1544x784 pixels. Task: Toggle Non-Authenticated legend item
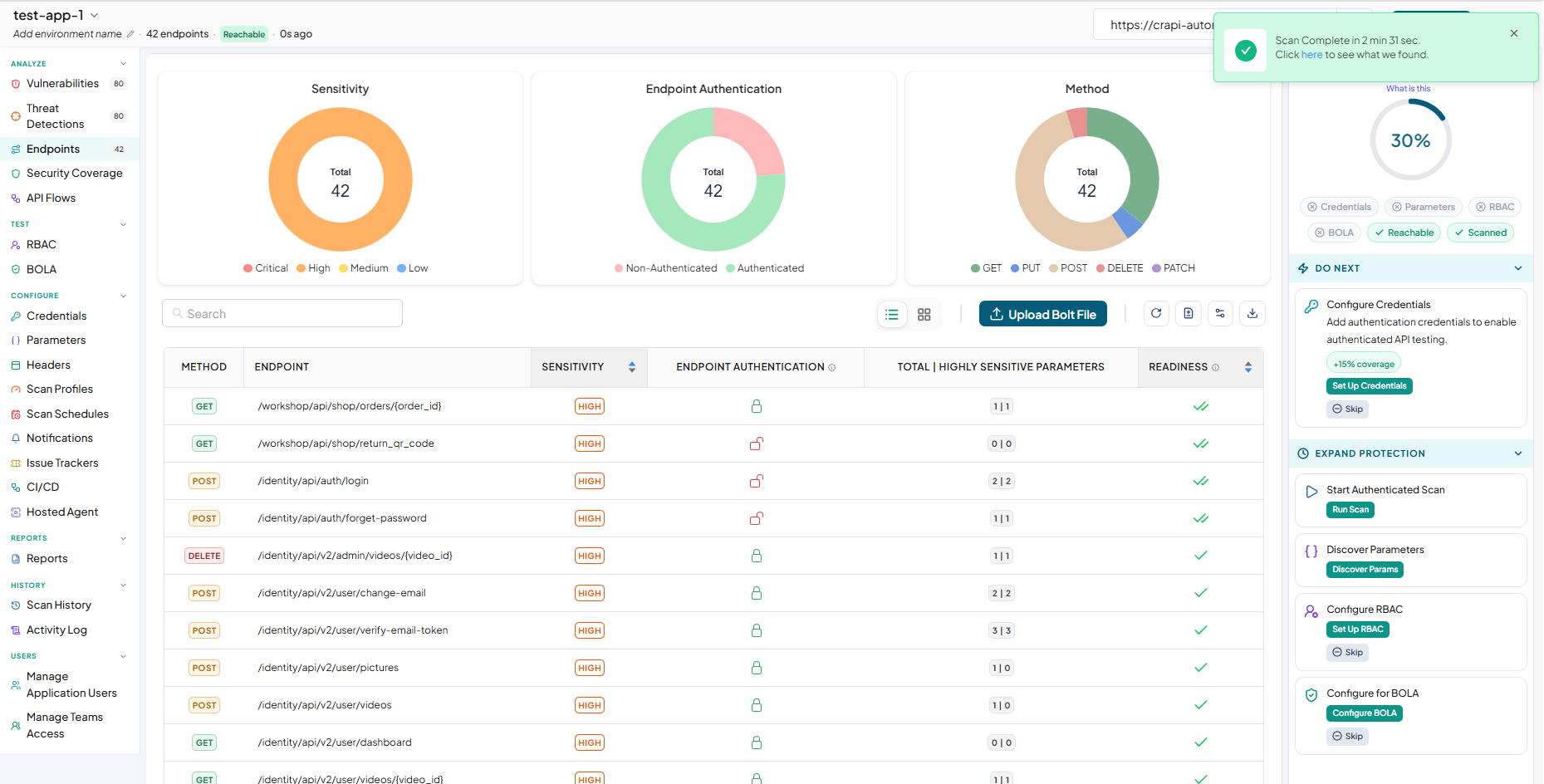click(x=666, y=268)
